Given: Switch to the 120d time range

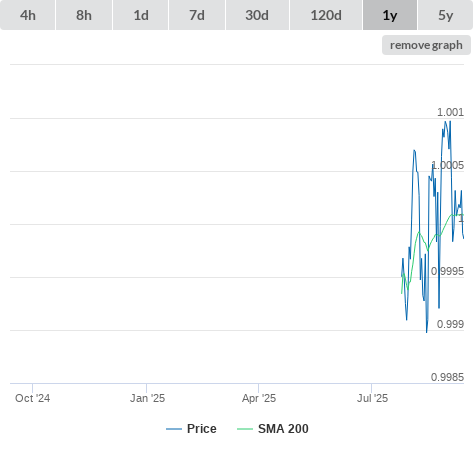Looking at the screenshot, I should (x=326, y=15).
